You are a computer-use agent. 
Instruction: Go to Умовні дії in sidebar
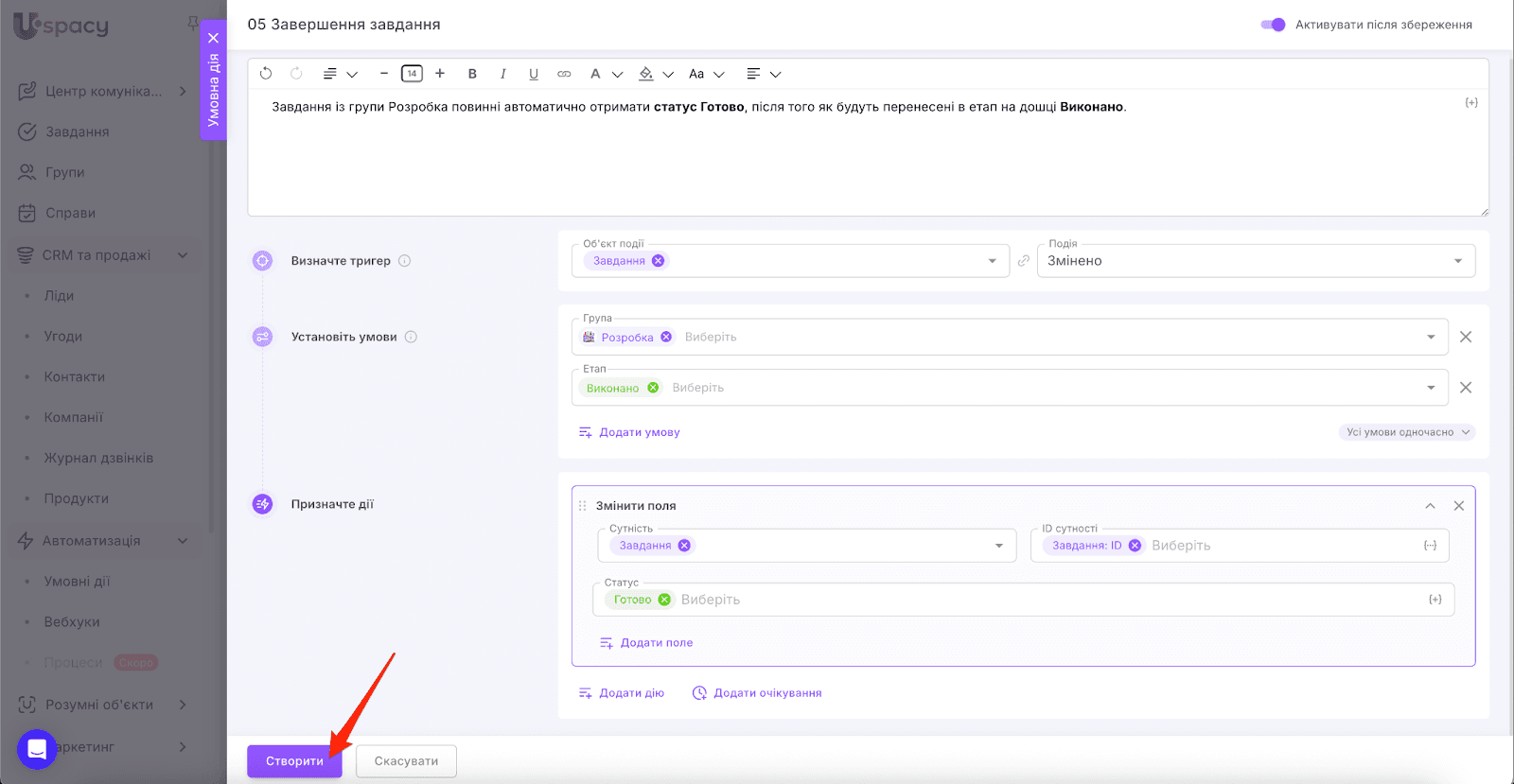tap(77, 582)
